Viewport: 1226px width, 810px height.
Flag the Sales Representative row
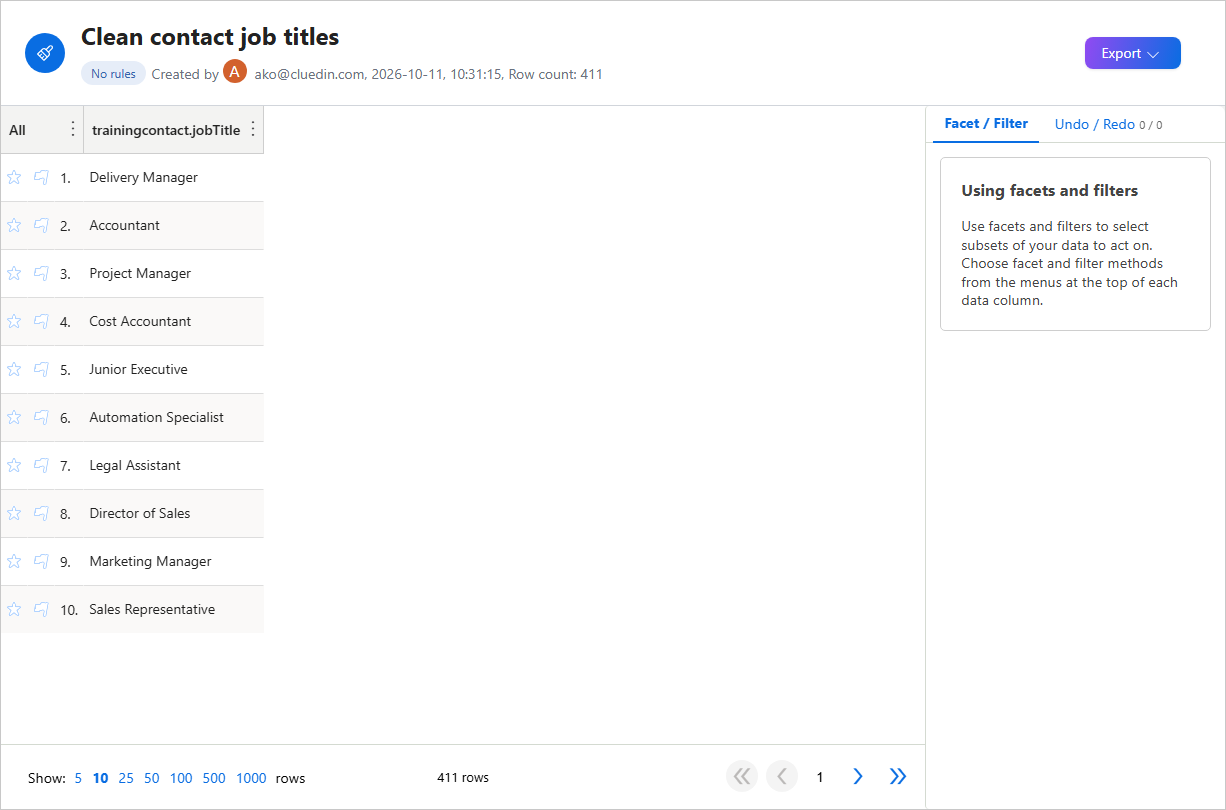41,609
